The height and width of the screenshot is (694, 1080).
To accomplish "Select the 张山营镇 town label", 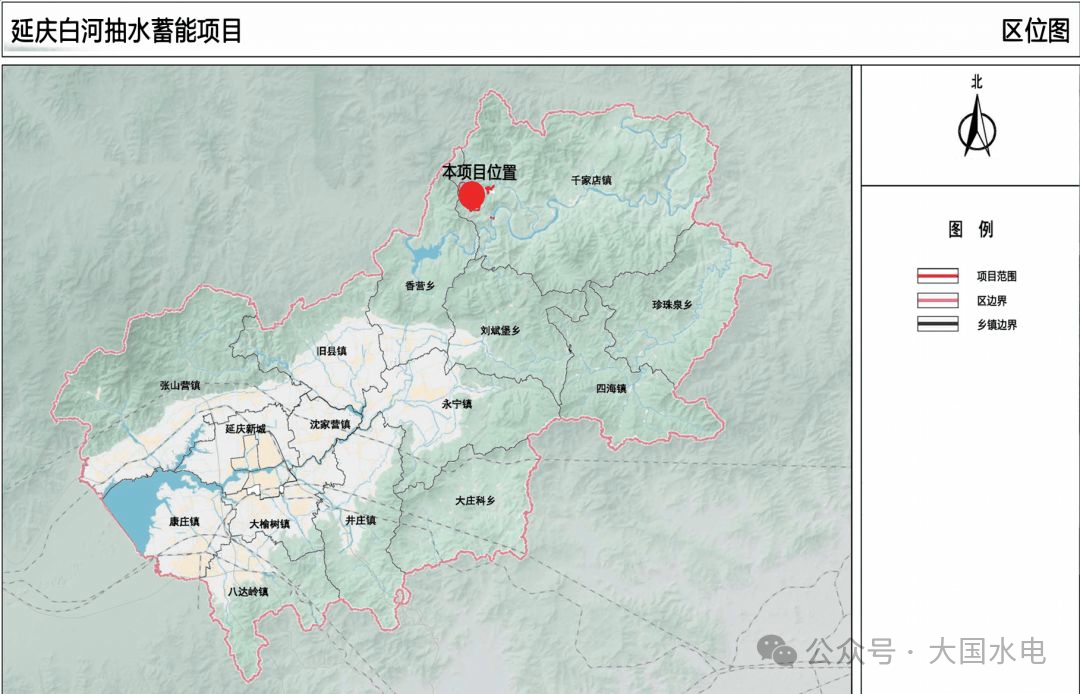I will coord(180,385).
